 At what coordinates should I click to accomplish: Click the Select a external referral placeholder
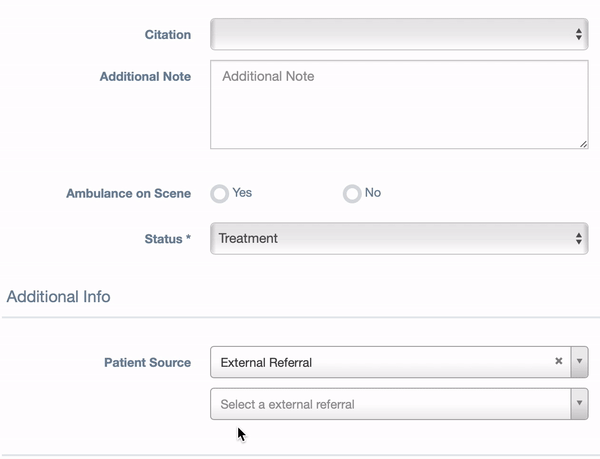tap(287, 404)
